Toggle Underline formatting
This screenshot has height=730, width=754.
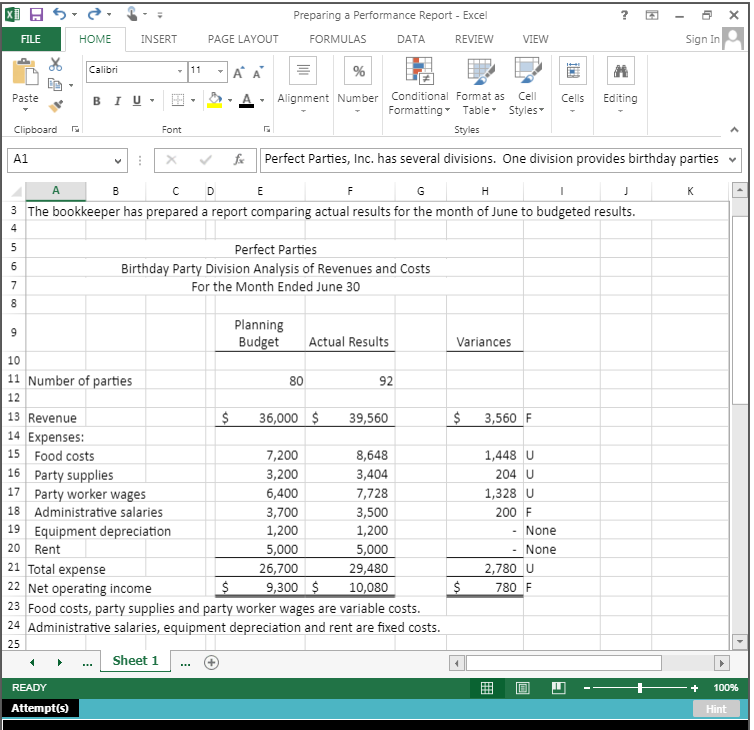137,101
